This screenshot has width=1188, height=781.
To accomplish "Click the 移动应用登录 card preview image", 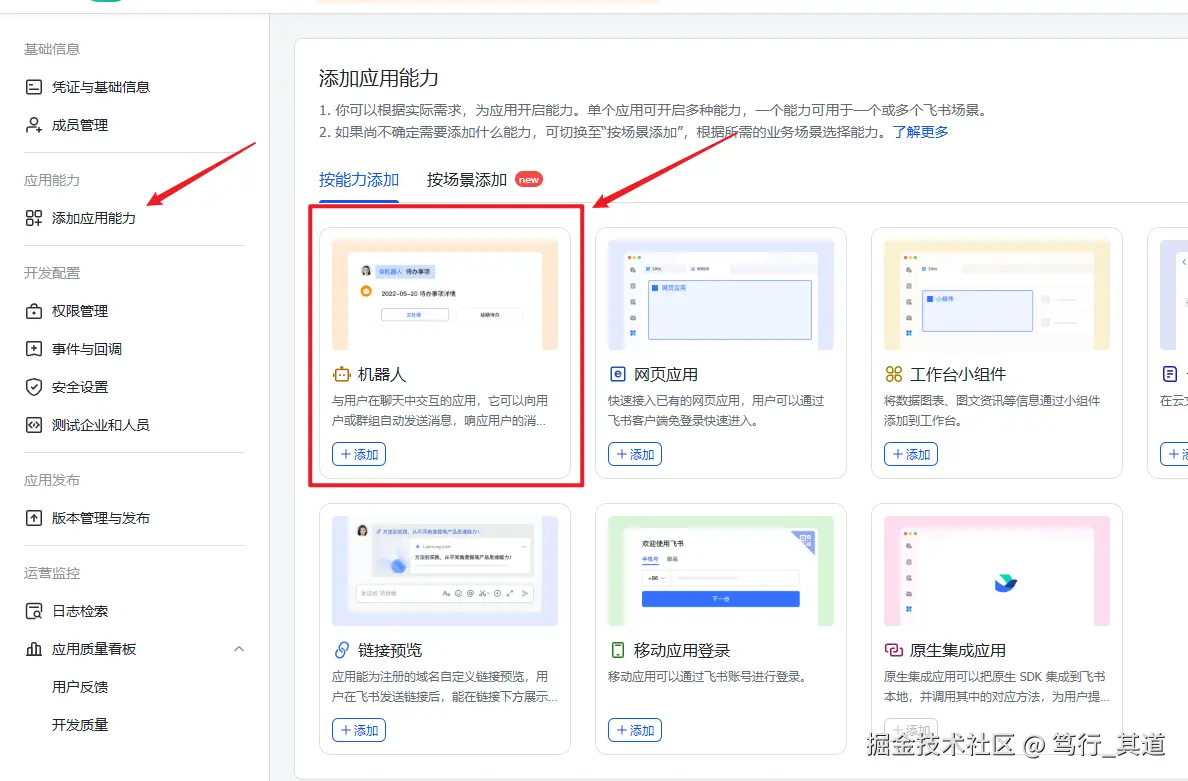I will tap(721, 570).
